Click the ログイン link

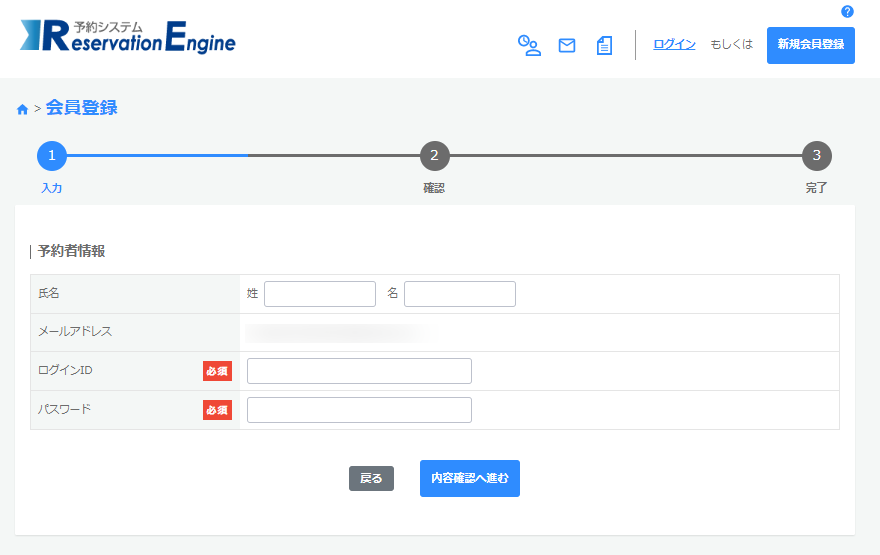tap(674, 44)
